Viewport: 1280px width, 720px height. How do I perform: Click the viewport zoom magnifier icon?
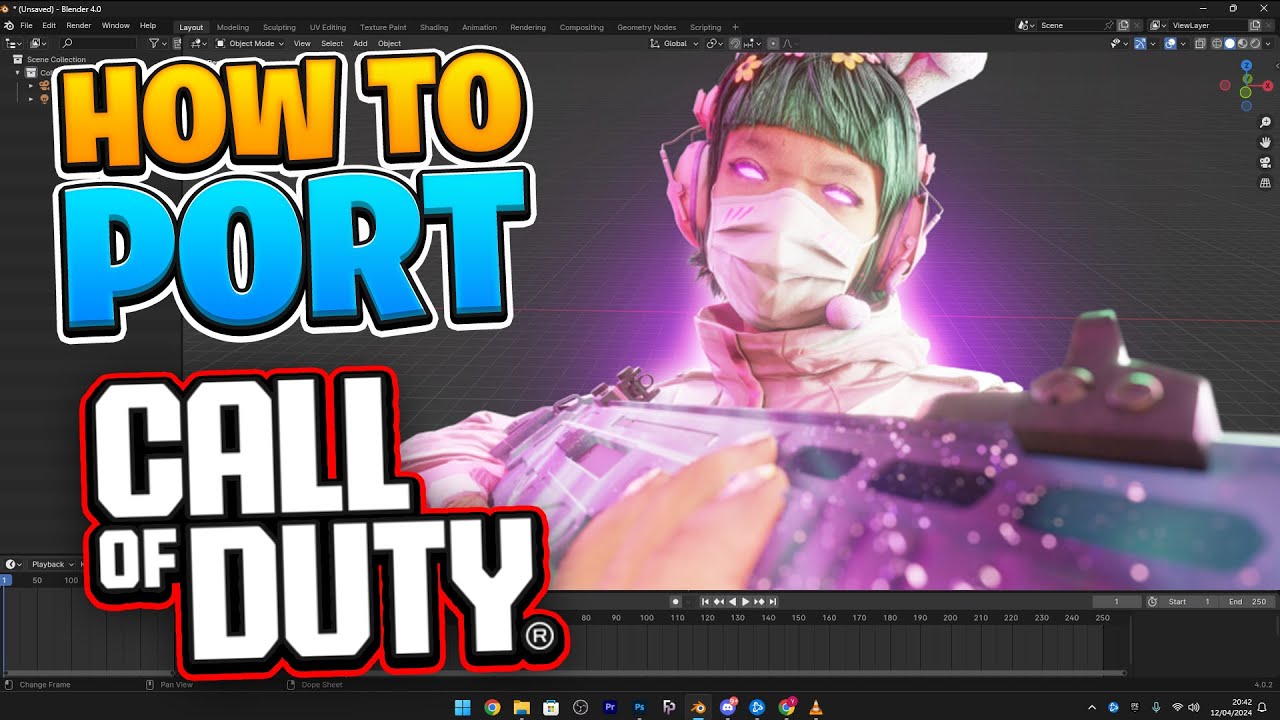[1265, 123]
